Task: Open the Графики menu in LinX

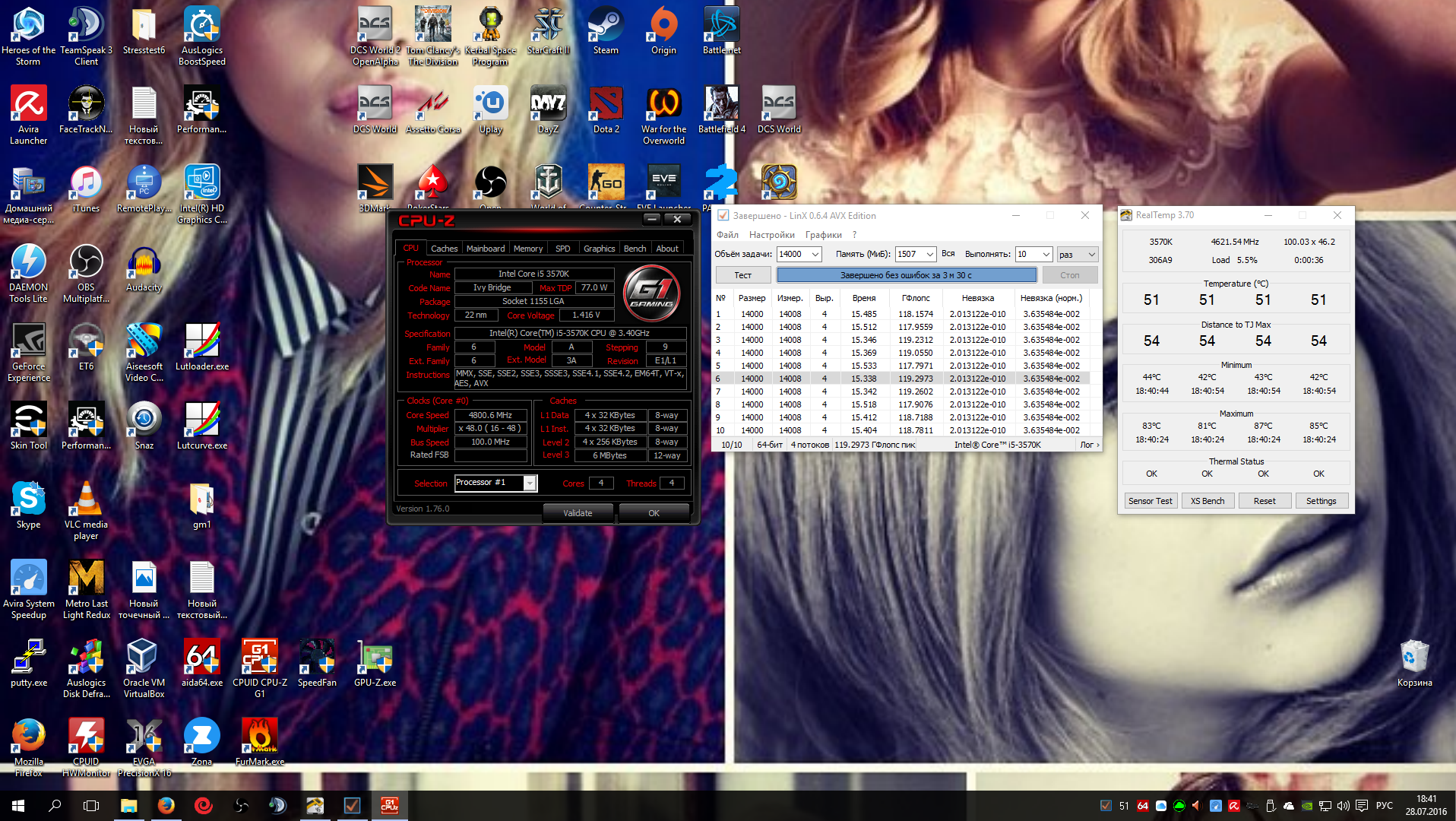Action: [824, 235]
